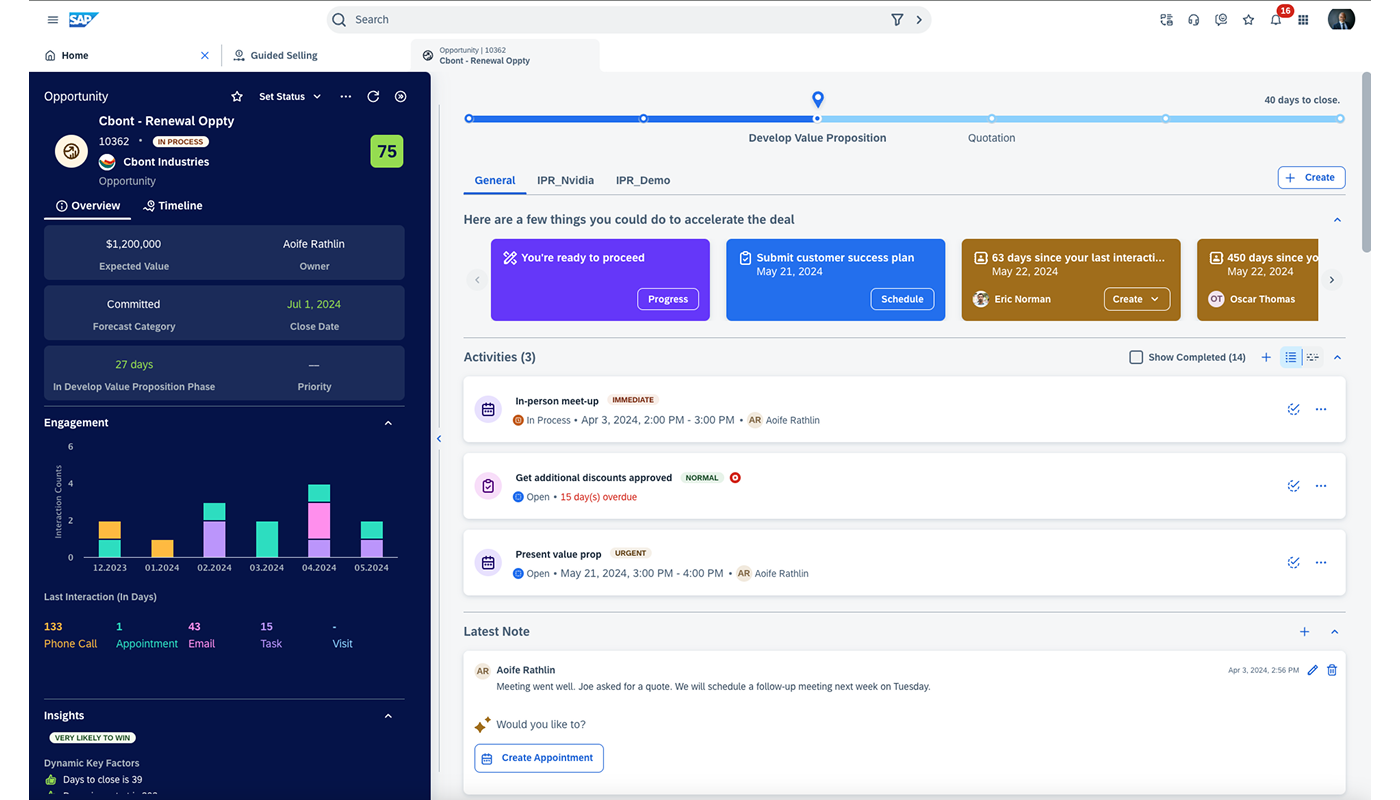The image size is (1400, 800).
Task: Enable the Show Completed checkbox
Action: click(x=1136, y=357)
